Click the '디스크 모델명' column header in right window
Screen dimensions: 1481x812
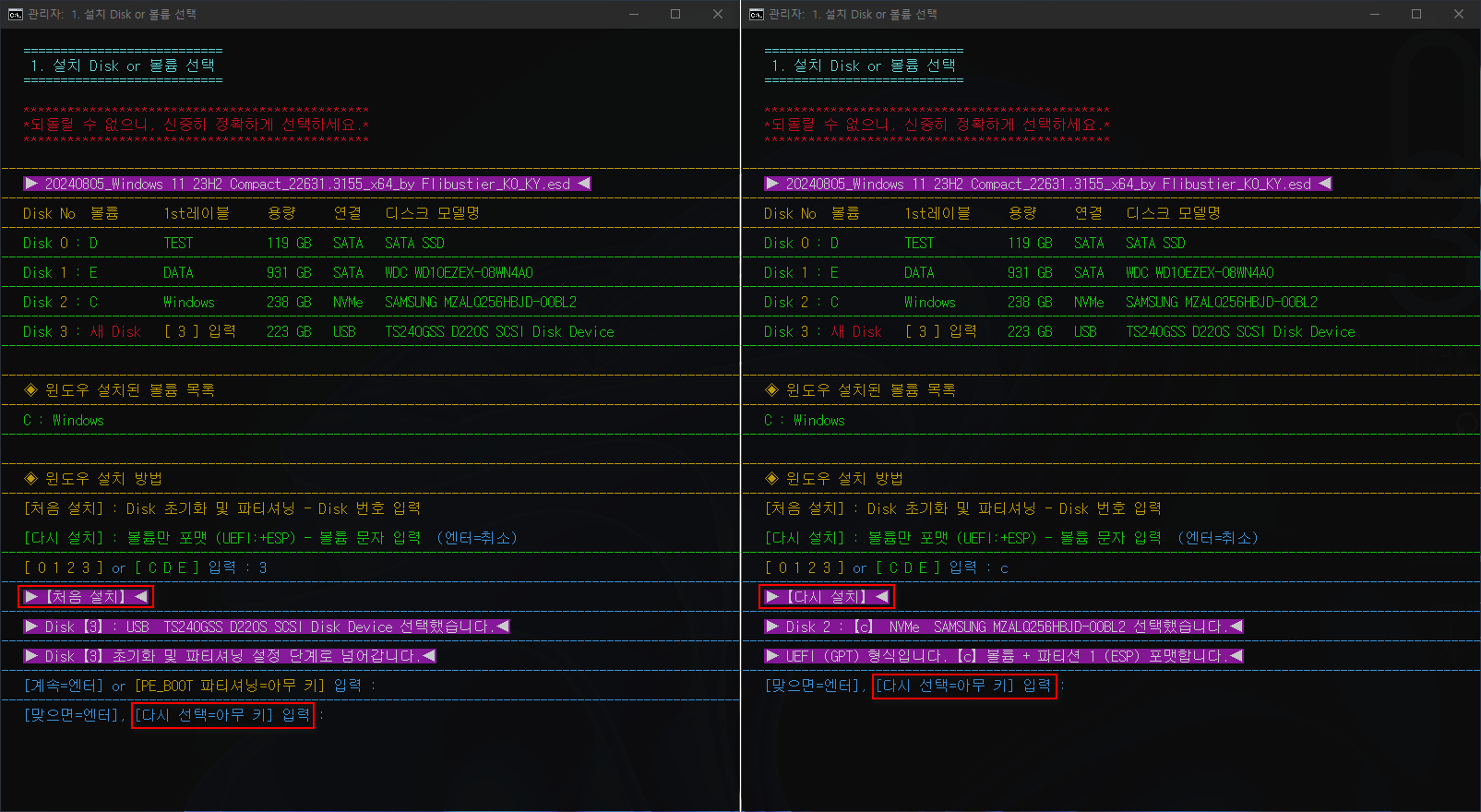pyautogui.click(x=1174, y=213)
